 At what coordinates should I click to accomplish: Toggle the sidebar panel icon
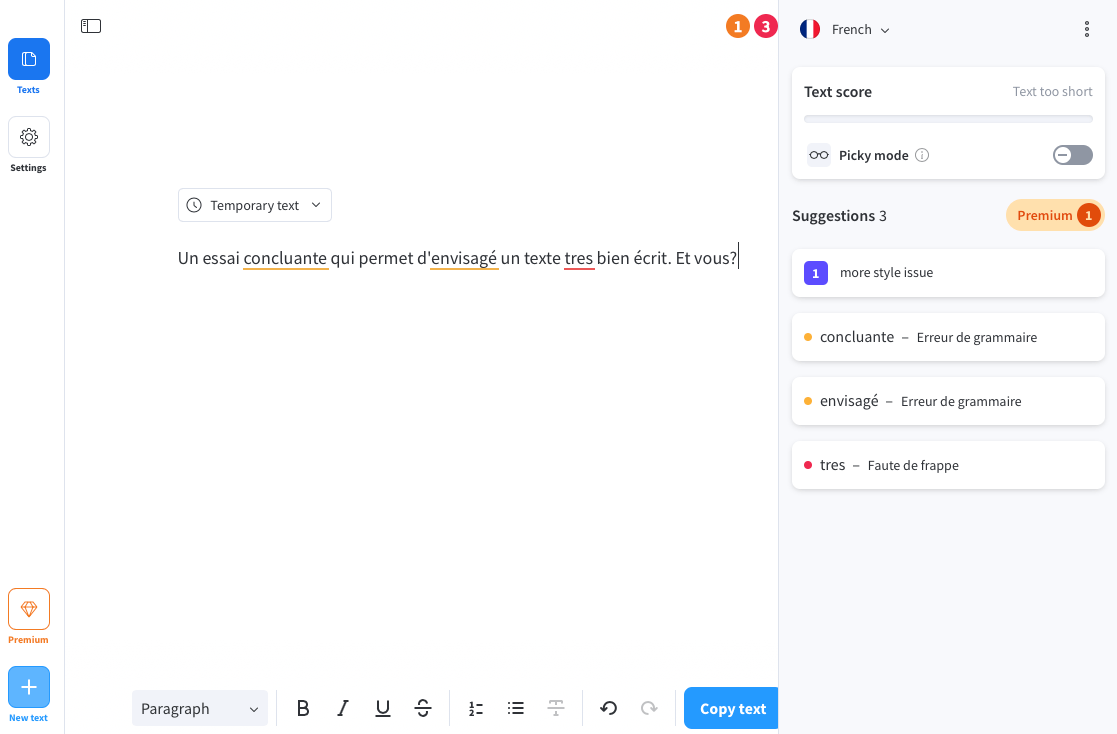pos(91,26)
